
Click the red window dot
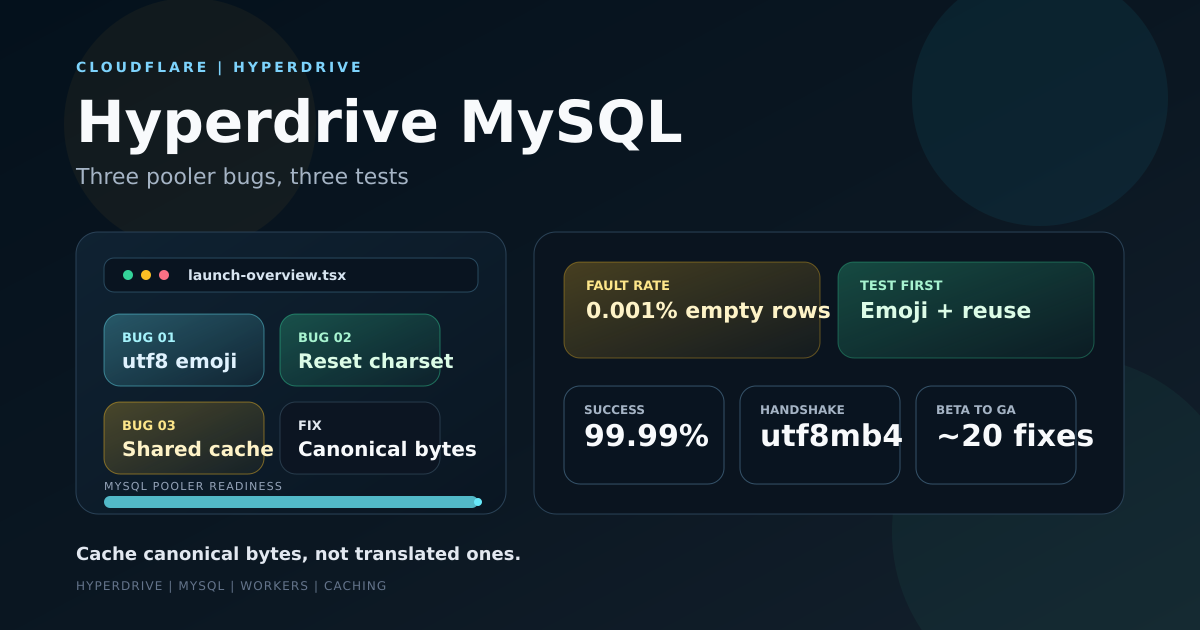pos(164,275)
